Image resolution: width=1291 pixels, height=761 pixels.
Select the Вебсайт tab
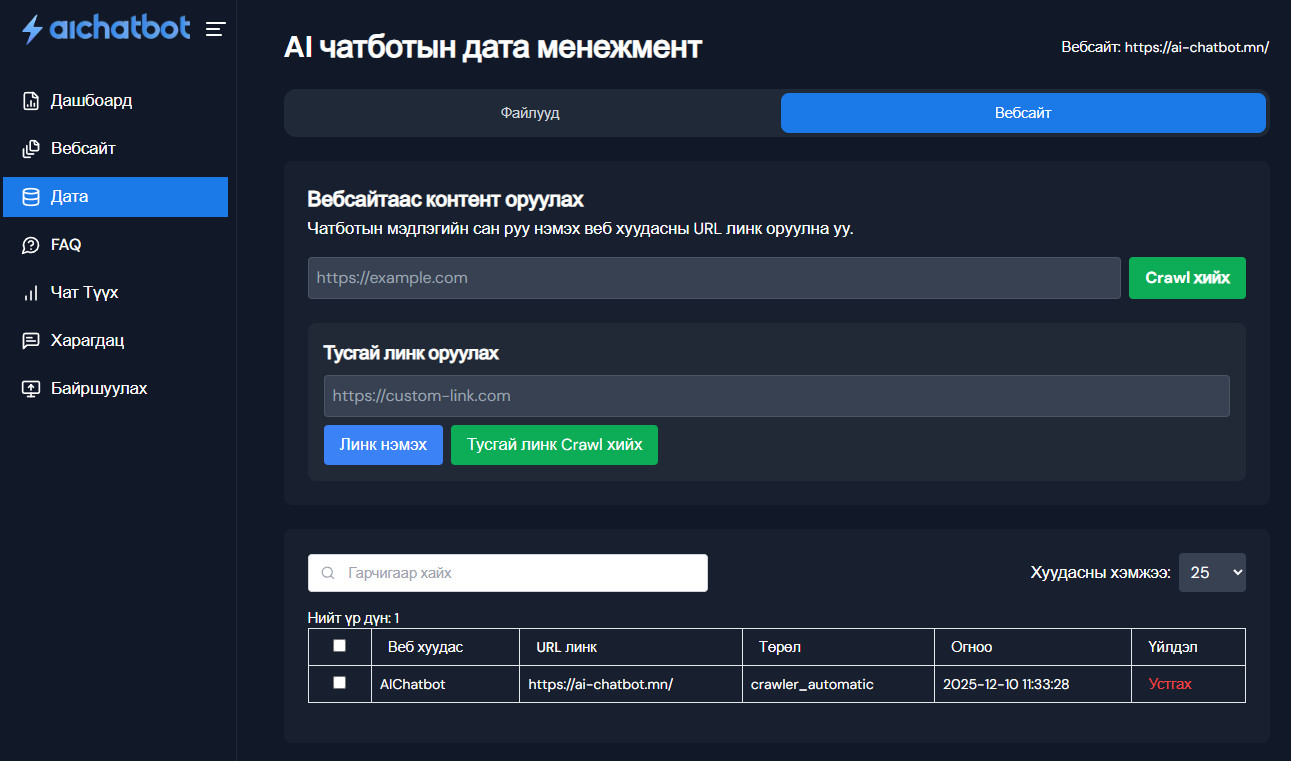point(1023,113)
